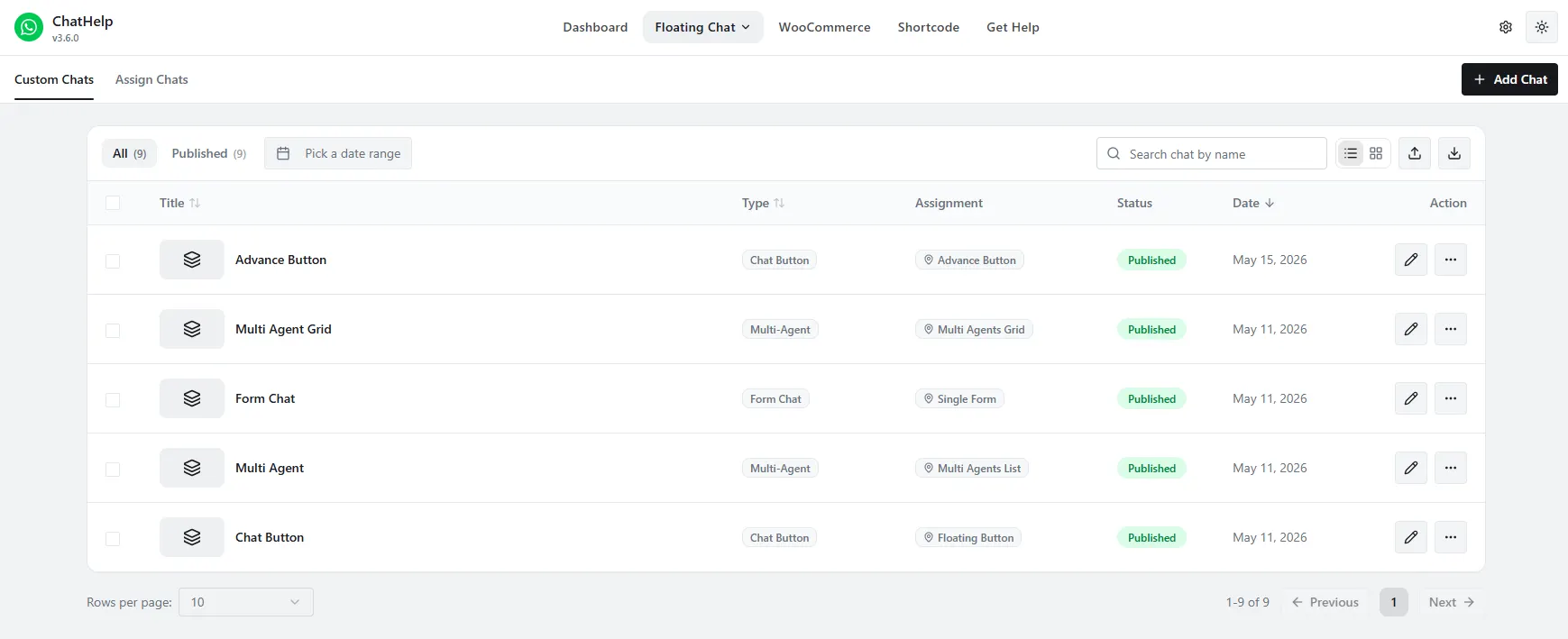Click the upload export icon button

pyautogui.click(x=1415, y=153)
